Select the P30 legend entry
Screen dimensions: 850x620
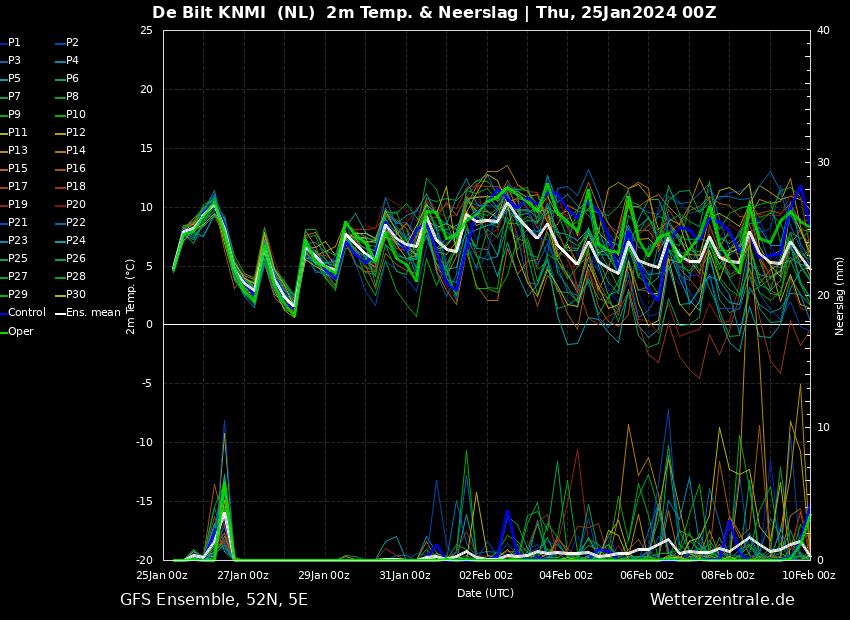[x=75, y=295]
